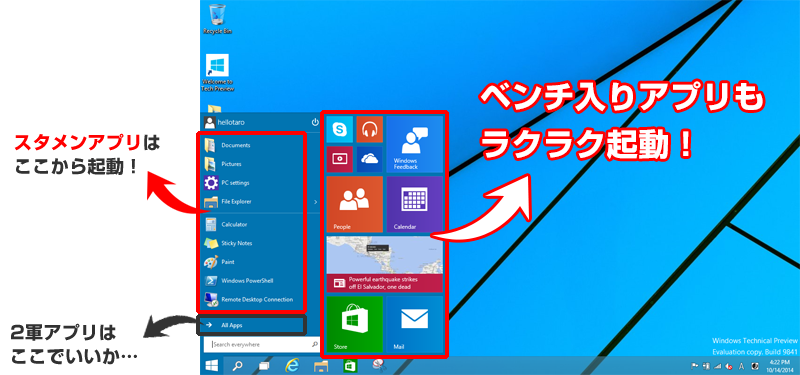Click the power button in Start menu

[315, 122]
